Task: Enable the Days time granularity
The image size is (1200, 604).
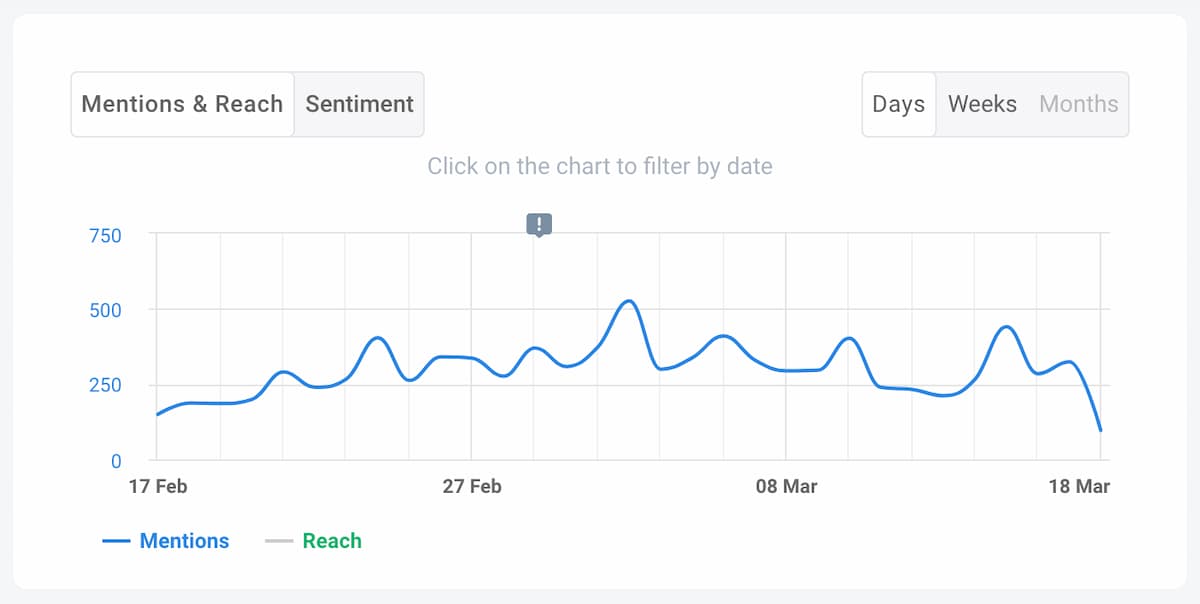Action: (898, 104)
